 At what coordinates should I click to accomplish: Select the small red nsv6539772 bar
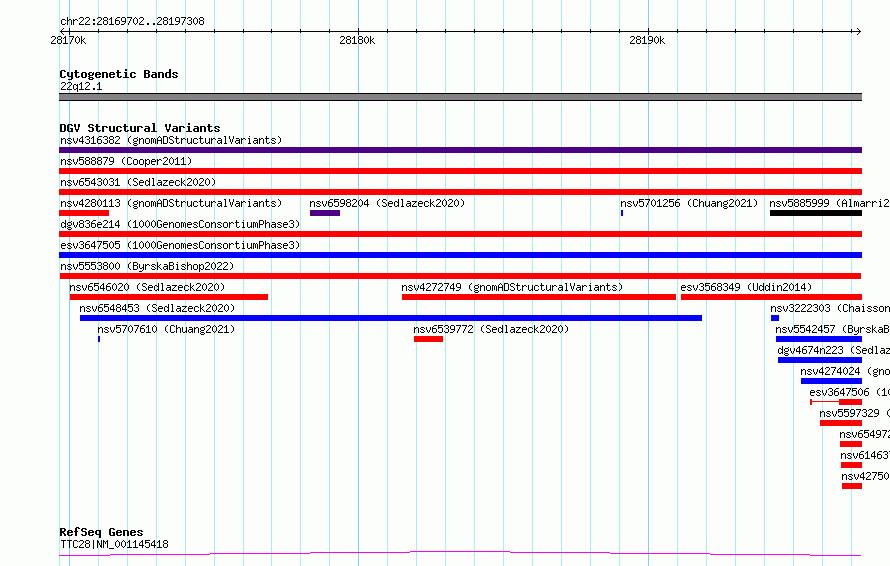point(429,339)
